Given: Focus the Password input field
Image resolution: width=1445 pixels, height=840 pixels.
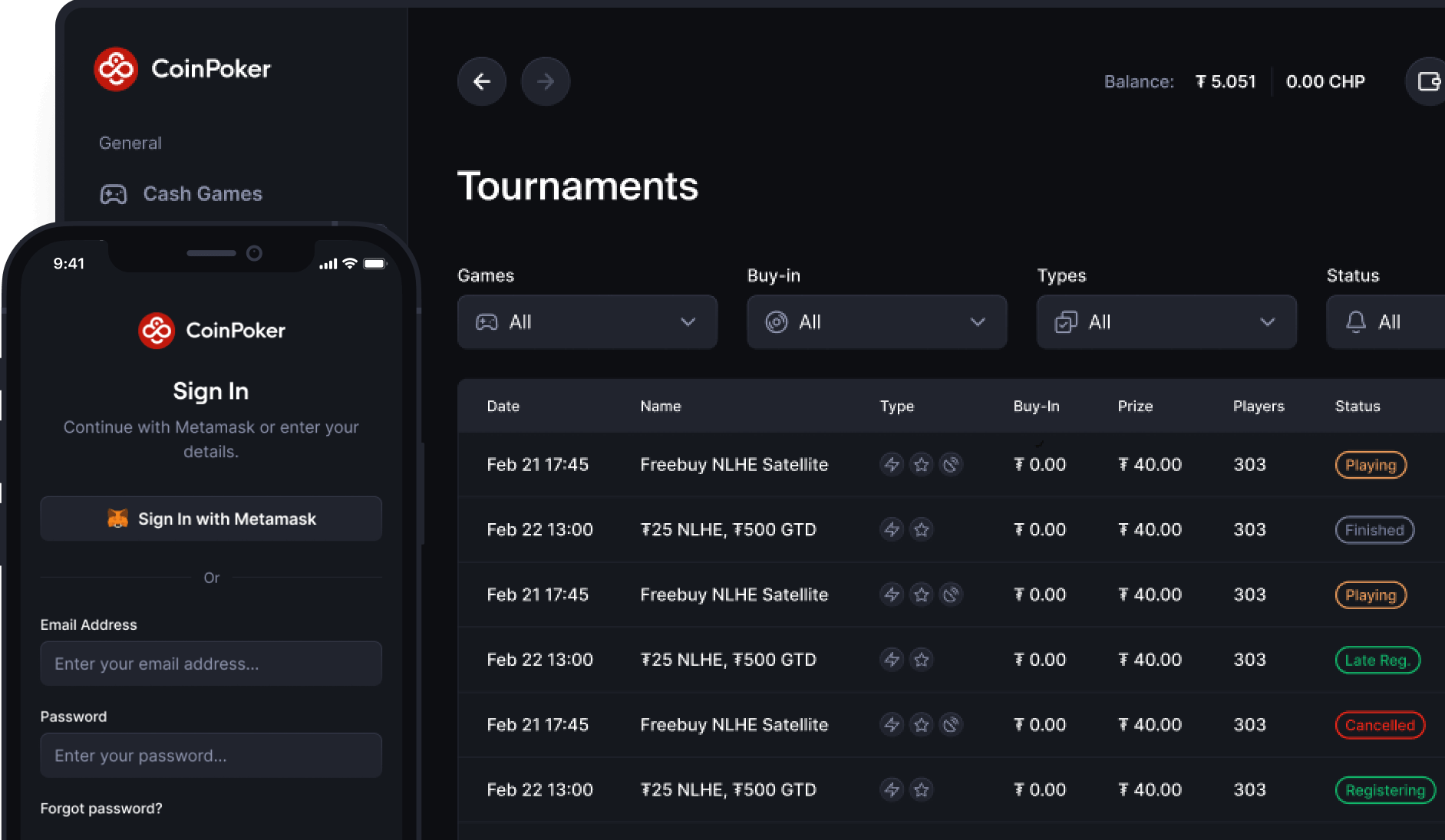Looking at the screenshot, I should tap(211, 756).
